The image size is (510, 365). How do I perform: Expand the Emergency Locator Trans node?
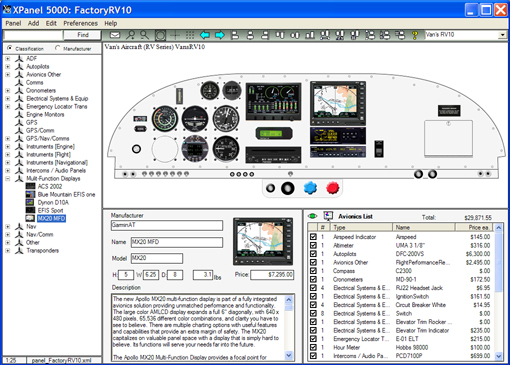point(7,106)
